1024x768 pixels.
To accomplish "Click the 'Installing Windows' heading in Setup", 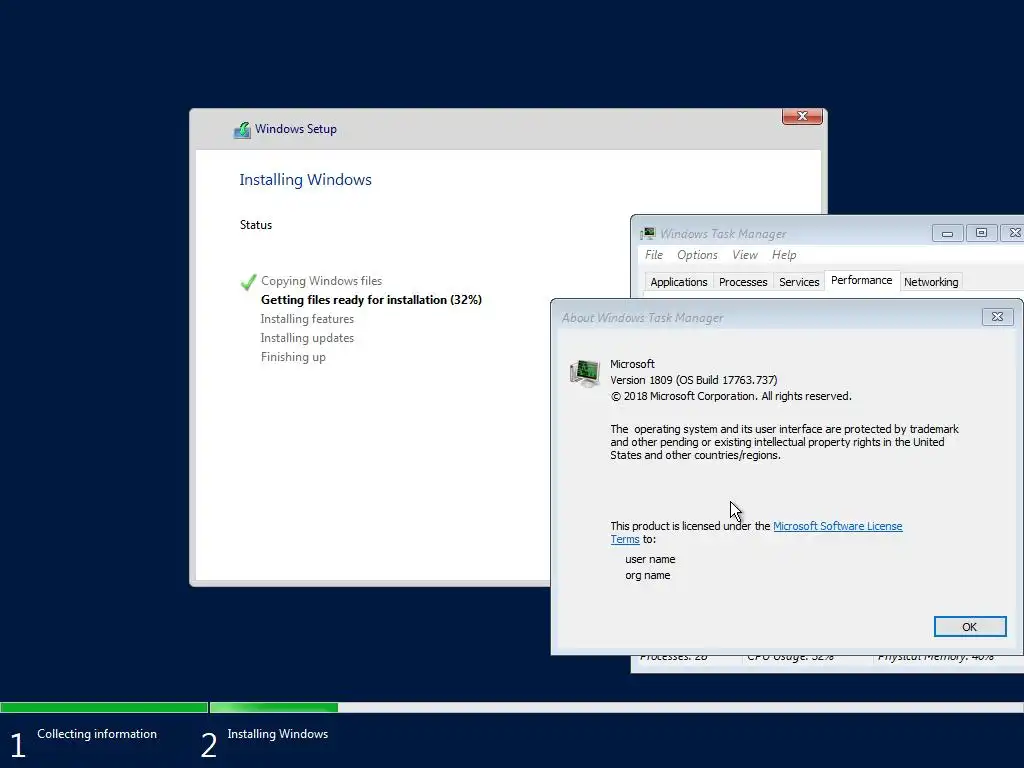I will [305, 180].
